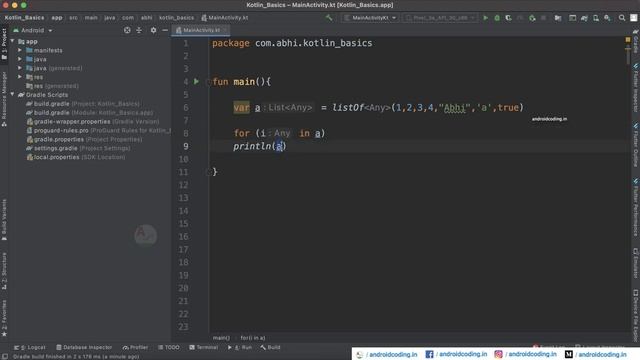Open the Run tool window

point(240,347)
